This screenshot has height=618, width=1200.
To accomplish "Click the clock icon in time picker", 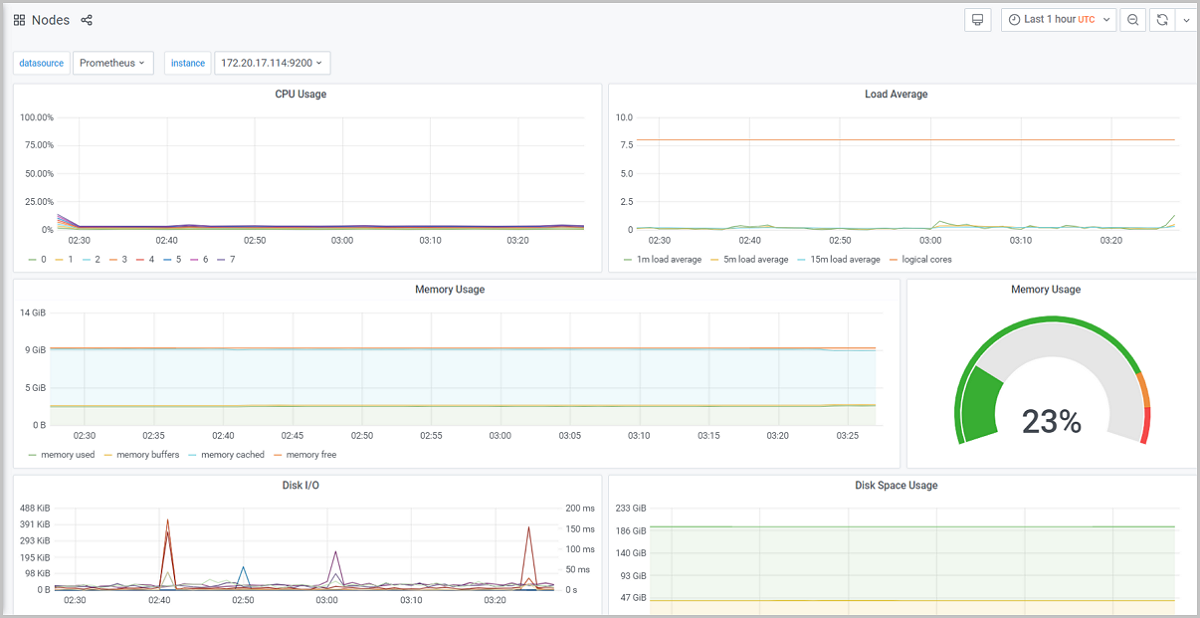I will coord(1014,20).
